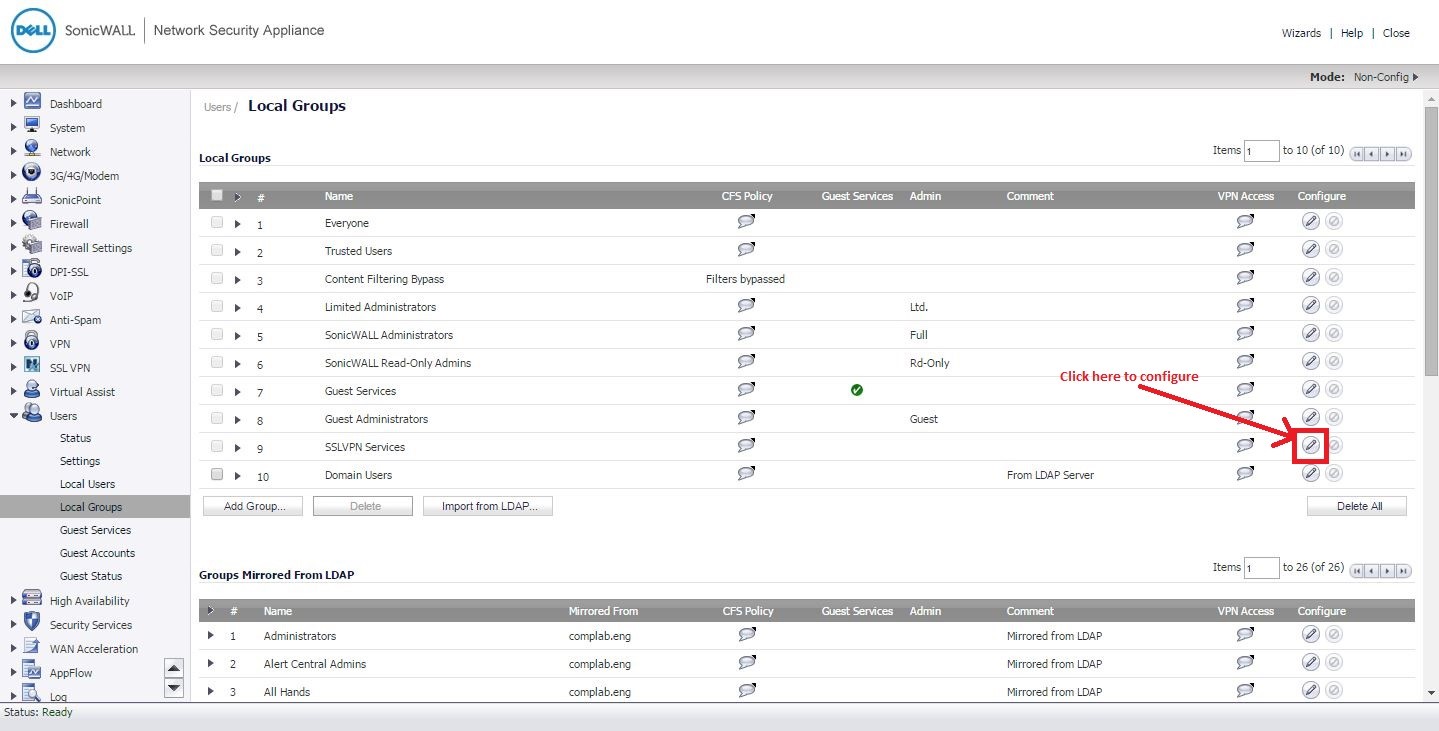Expand the SSLVPN Services group row
Image resolution: width=1439 pixels, height=731 pixels.
click(x=238, y=448)
